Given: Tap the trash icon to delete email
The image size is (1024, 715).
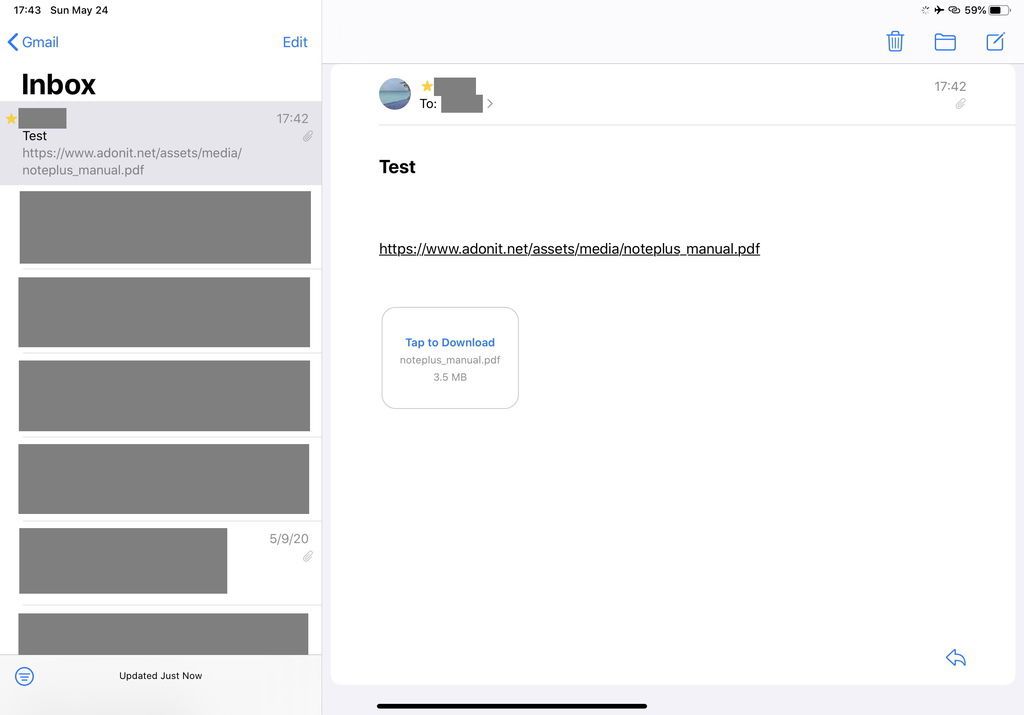Looking at the screenshot, I should click(x=895, y=42).
